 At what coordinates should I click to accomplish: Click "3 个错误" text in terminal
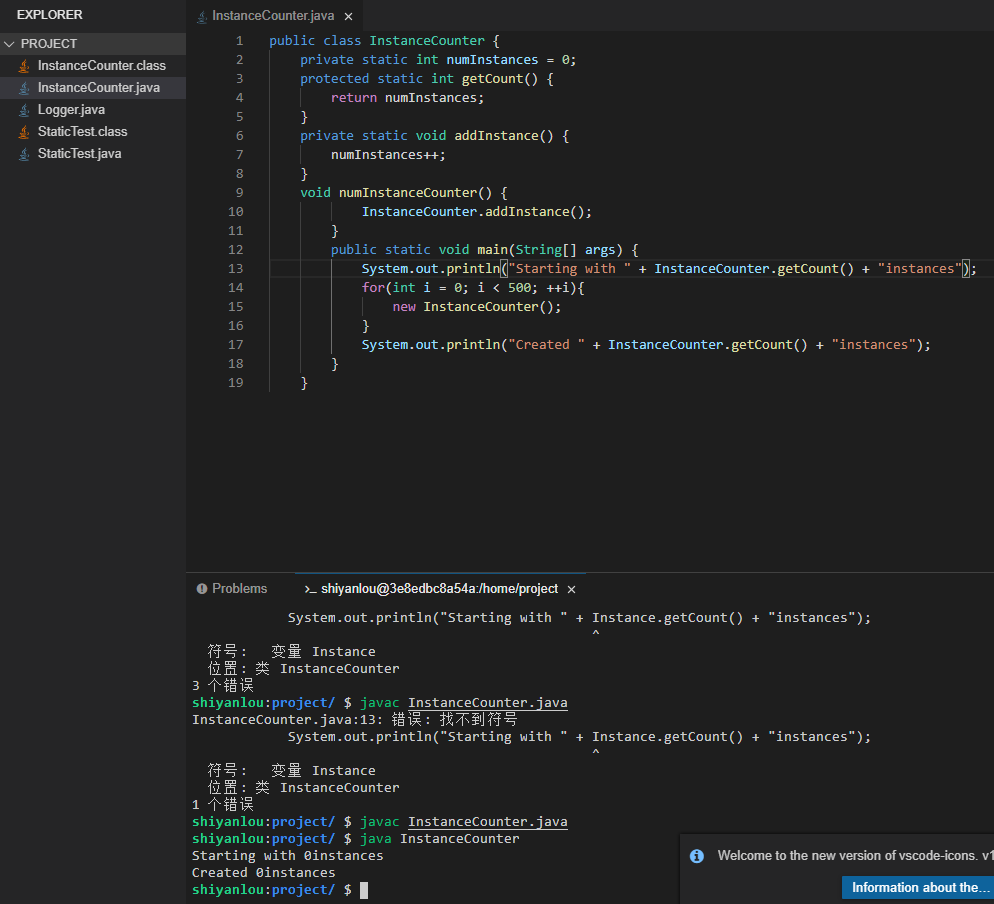click(223, 685)
